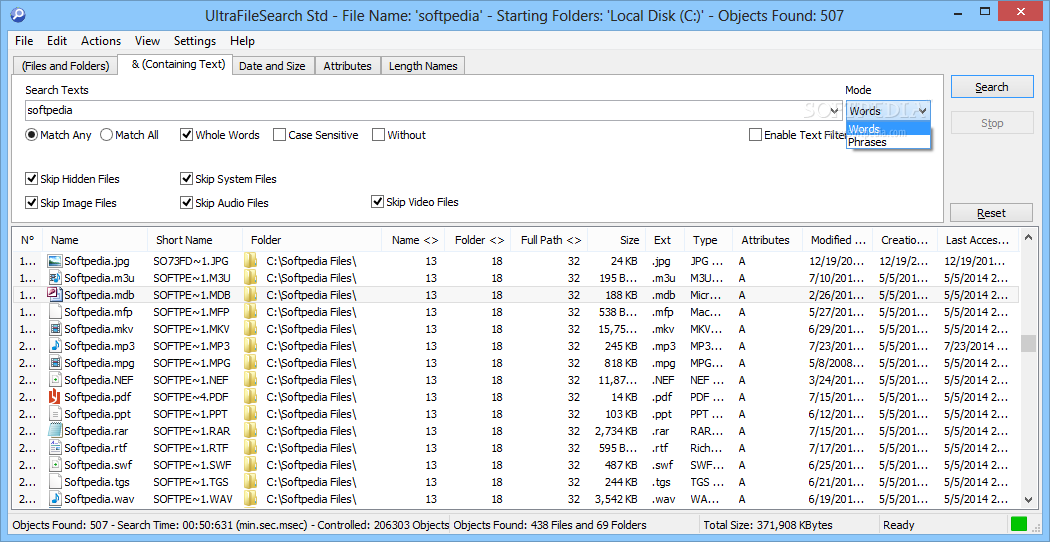Click the Softpedia.mdb Access file icon
The height and width of the screenshot is (542, 1050).
click(55, 294)
